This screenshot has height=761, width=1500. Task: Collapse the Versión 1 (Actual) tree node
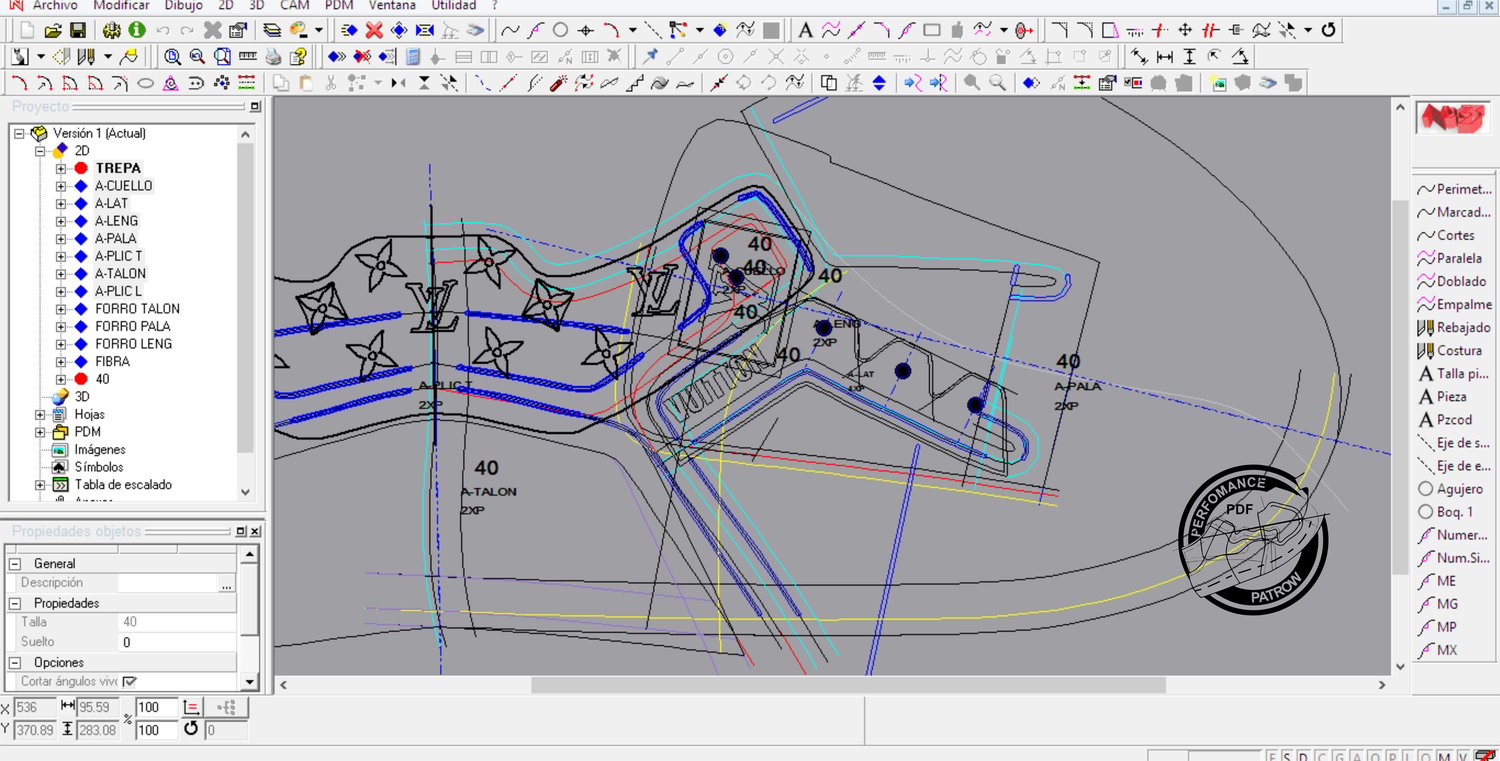tap(19, 133)
